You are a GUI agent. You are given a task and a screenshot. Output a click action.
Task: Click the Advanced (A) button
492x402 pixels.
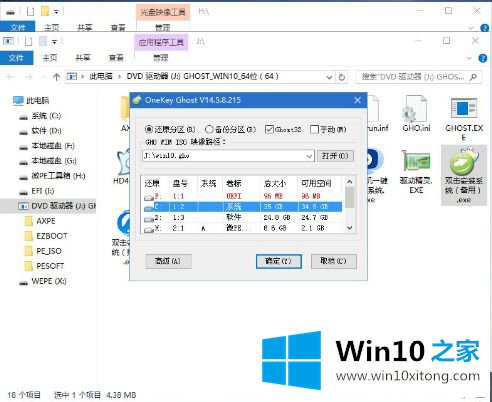168,261
